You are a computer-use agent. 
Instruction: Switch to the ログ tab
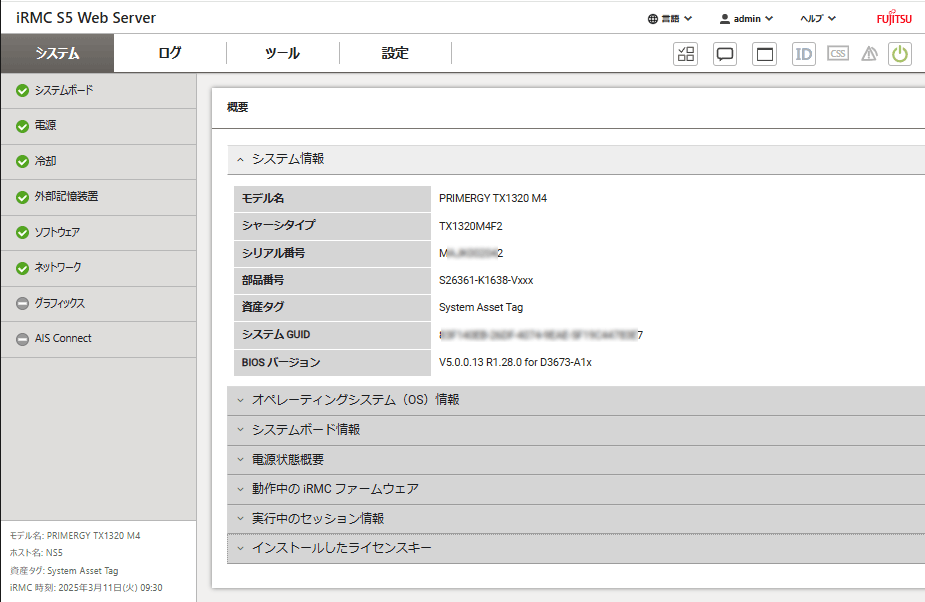tap(170, 53)
